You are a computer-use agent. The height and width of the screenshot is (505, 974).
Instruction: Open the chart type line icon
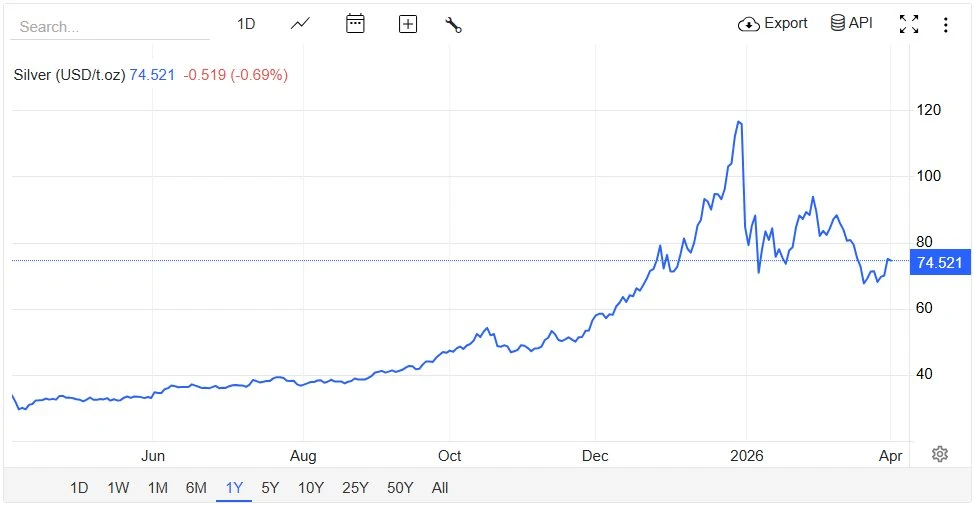click(300, 24)
